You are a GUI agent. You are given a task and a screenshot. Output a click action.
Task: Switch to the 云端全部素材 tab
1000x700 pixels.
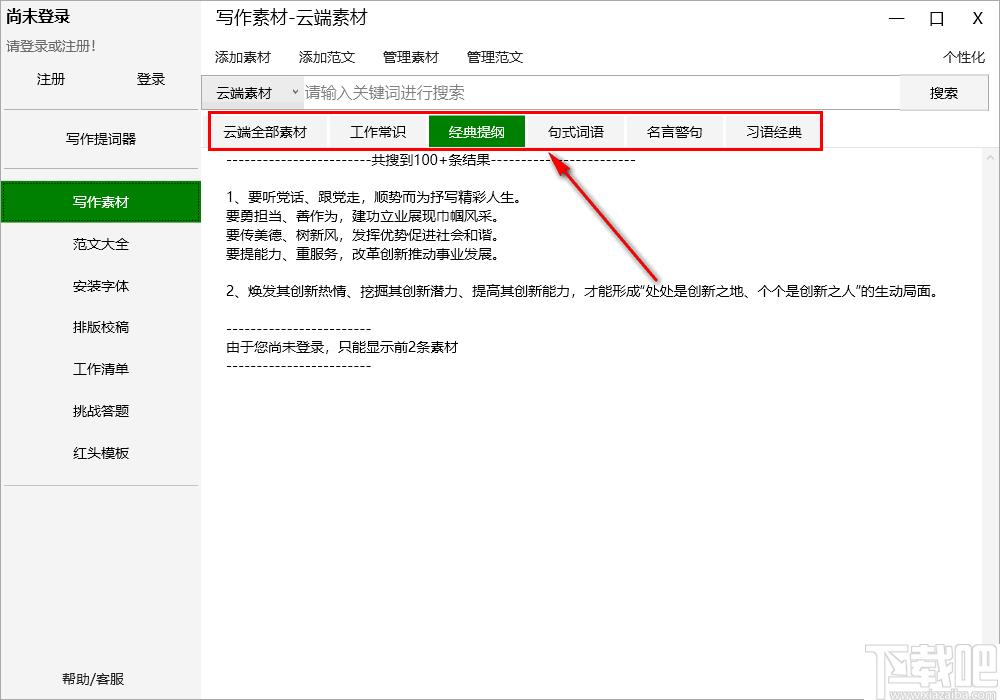265,132
